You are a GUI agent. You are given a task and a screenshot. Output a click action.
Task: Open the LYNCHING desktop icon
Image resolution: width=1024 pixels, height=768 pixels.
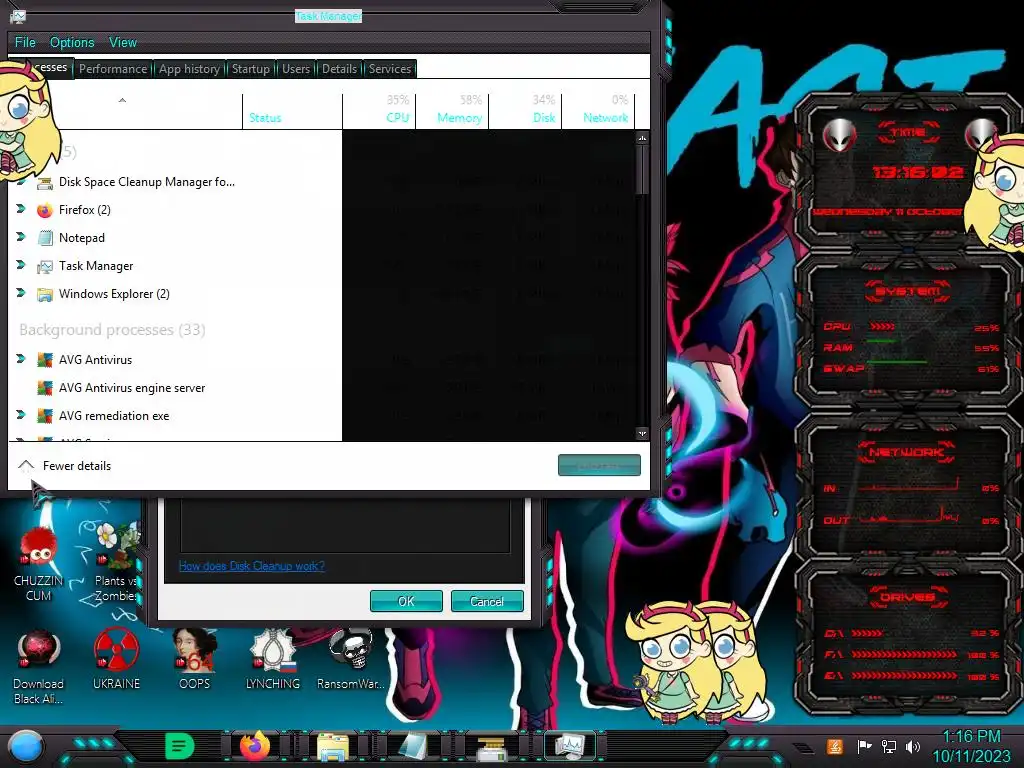point(273,660)
